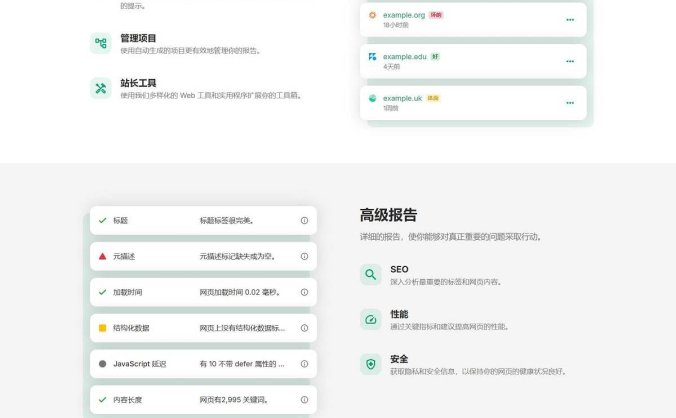This screenshot has height=418, width=676.
Task: Click the red badge next to example.org
Action: click(436, 15)
